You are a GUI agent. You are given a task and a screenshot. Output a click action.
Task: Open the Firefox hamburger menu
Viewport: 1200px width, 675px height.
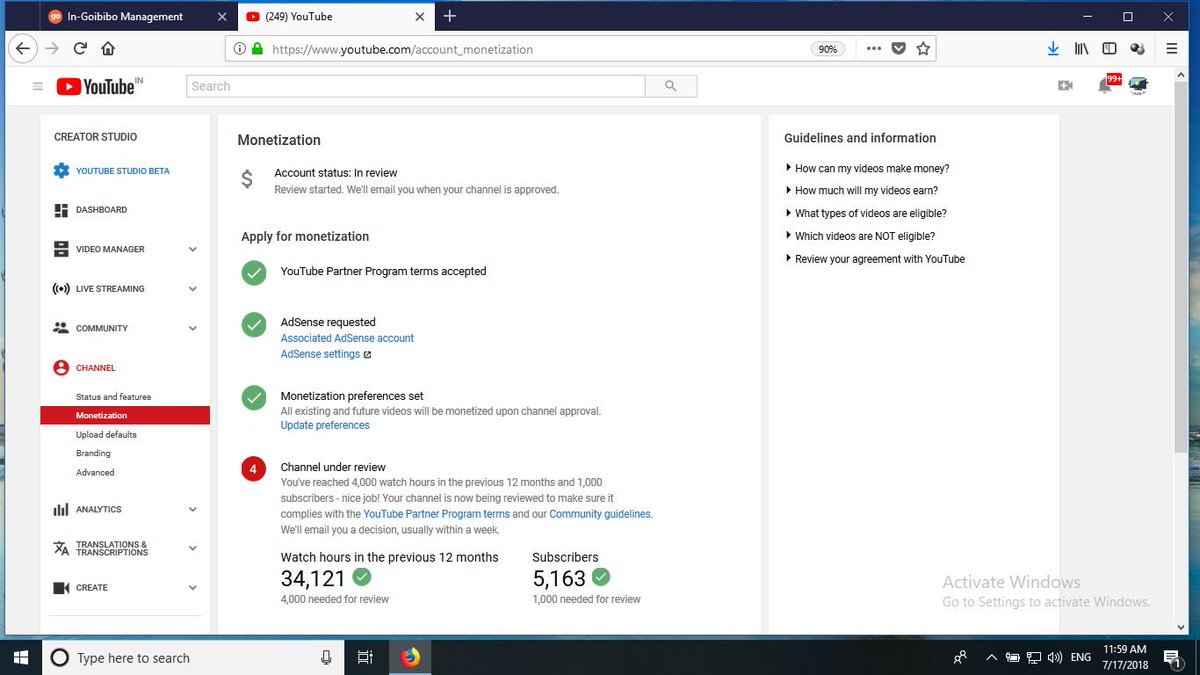(x=1172, y=48)
